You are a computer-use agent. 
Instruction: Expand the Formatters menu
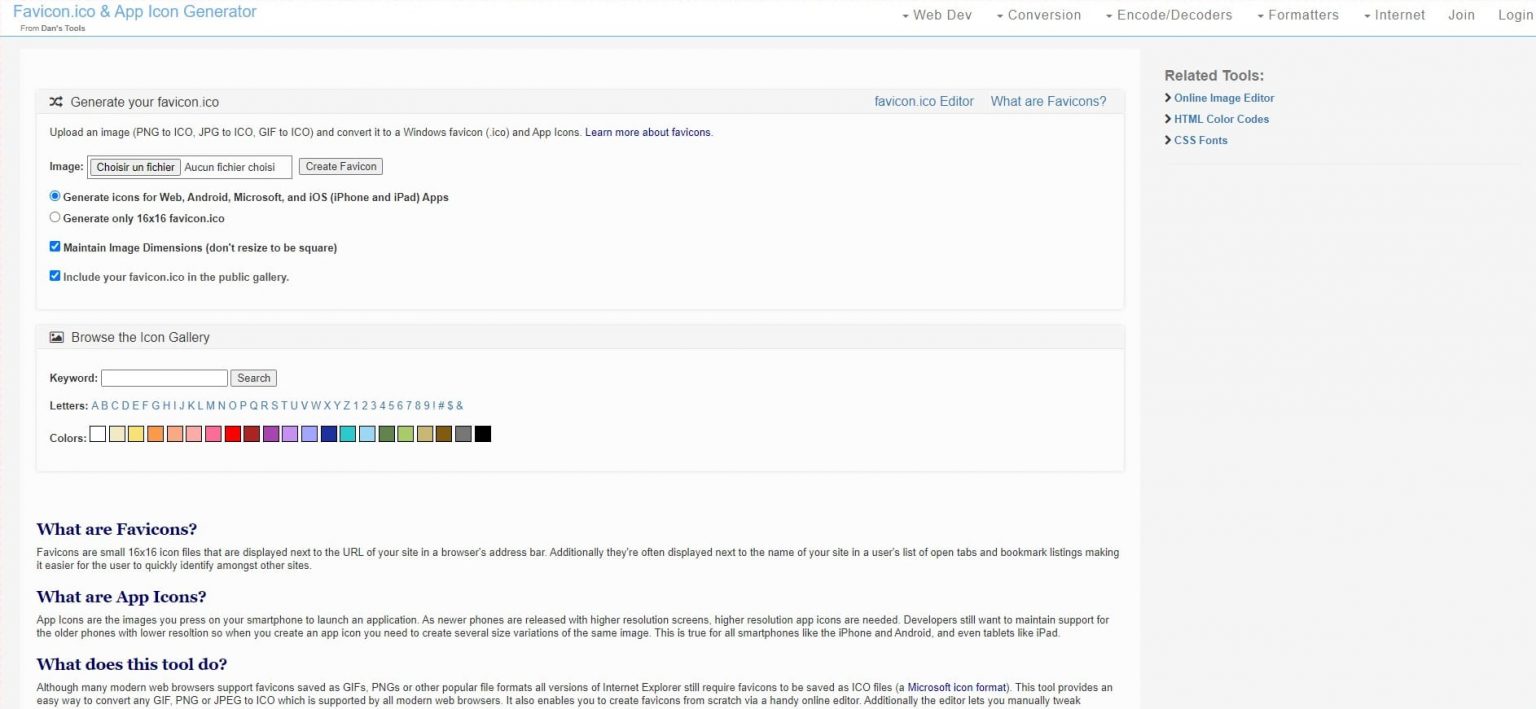point(1297,15)
